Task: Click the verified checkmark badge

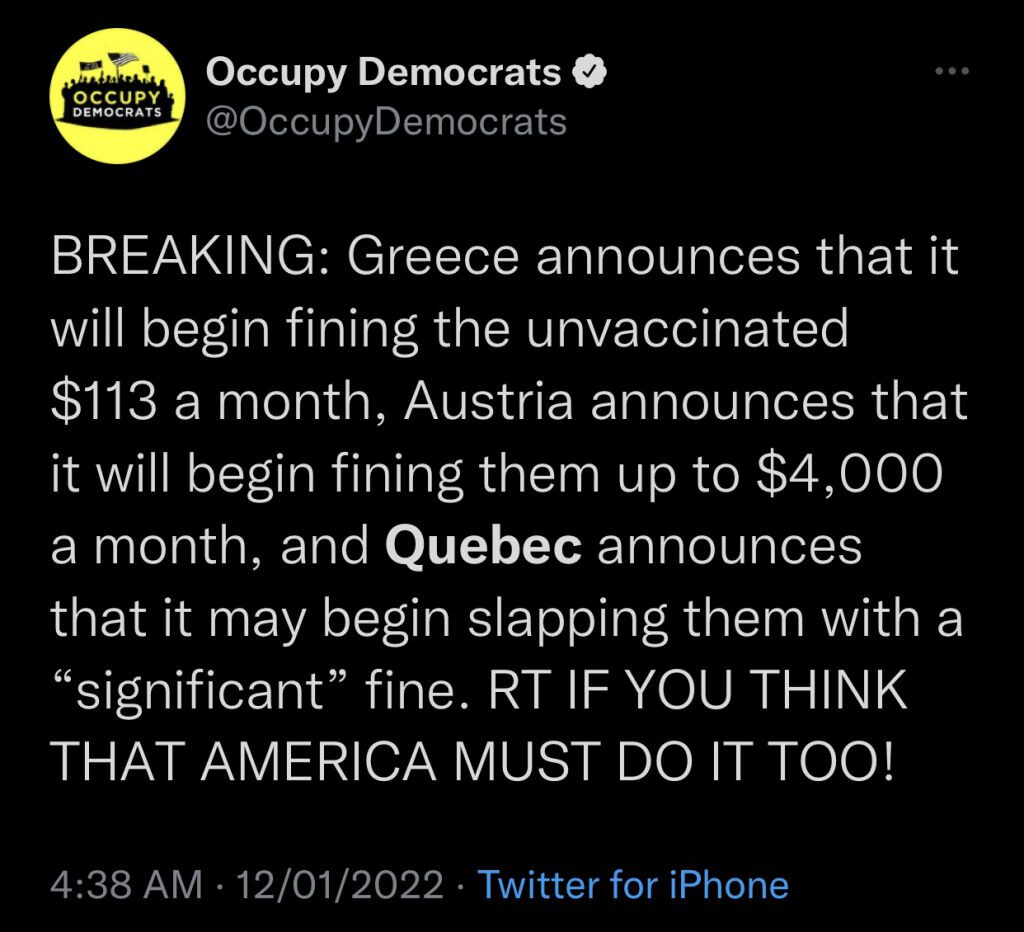Action: coord(590,72)
